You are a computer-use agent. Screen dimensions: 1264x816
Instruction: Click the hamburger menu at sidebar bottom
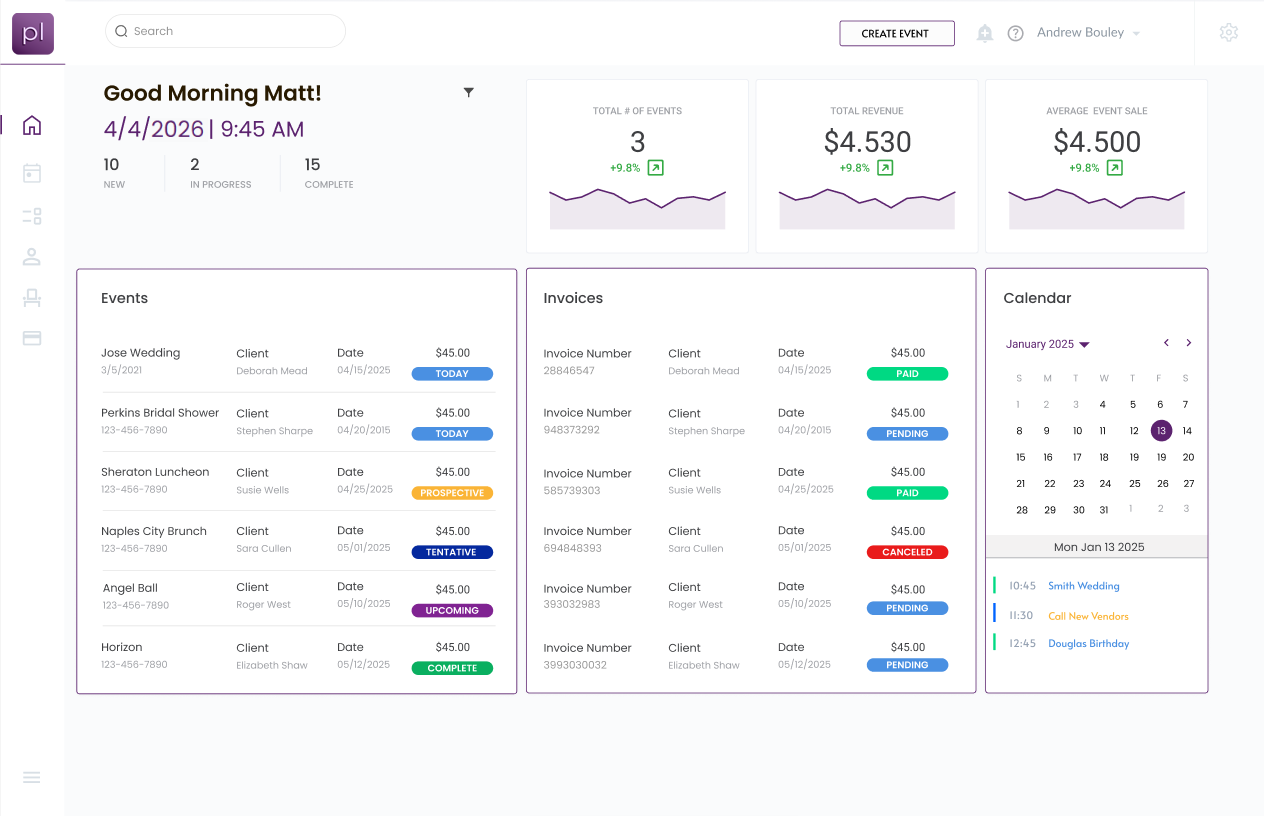point(31,778)
